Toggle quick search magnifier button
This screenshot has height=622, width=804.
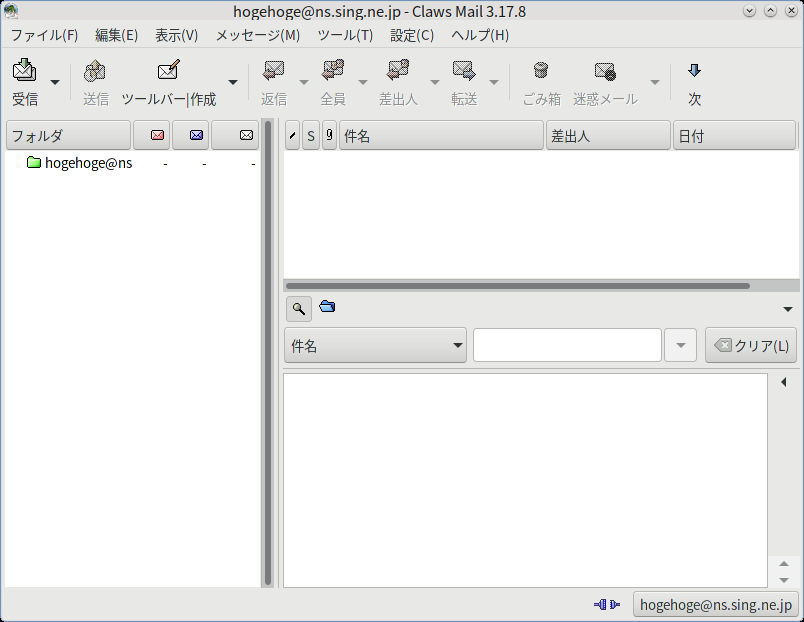[x=298, y=309]
